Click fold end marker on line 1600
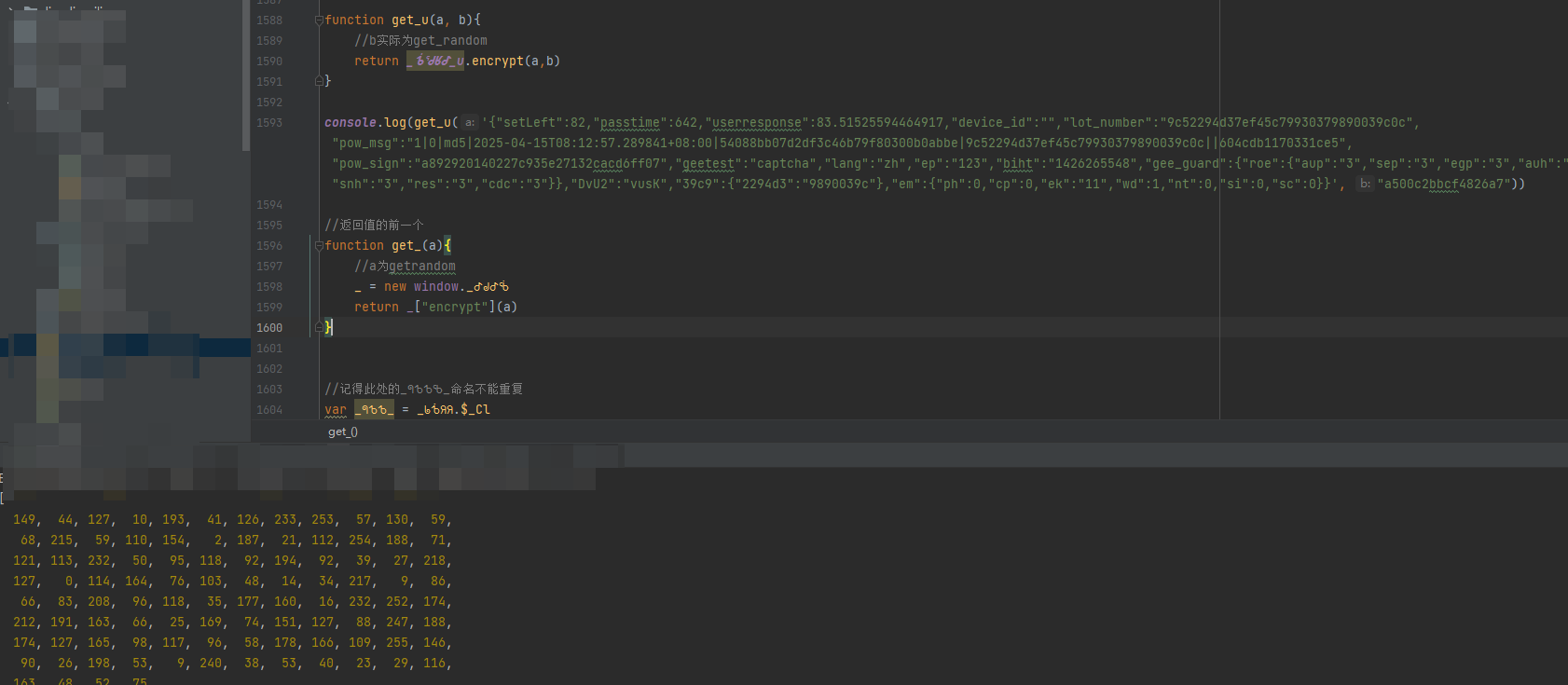 coord(319,327)
